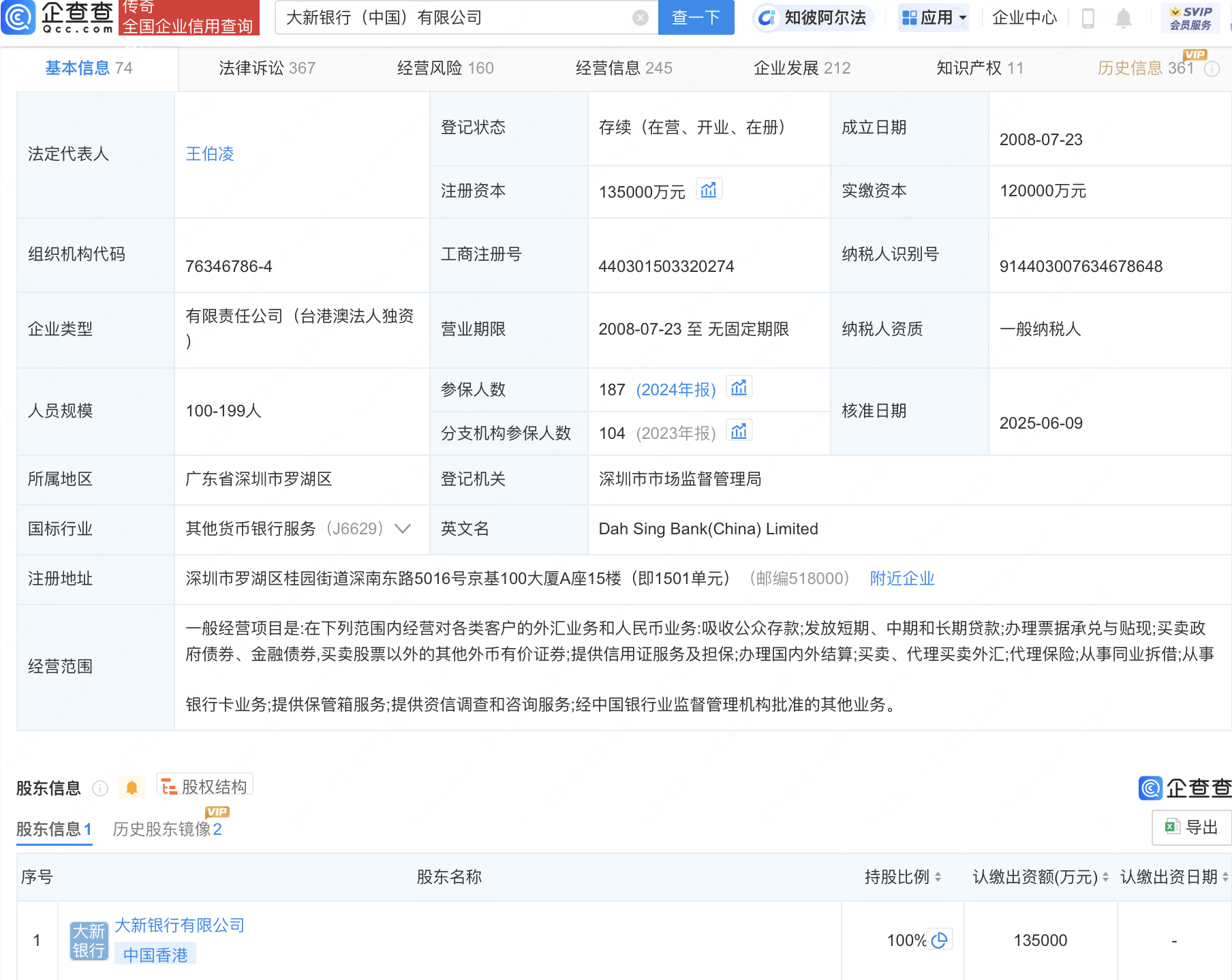Switch to 法律诉讼 tab

266,68
